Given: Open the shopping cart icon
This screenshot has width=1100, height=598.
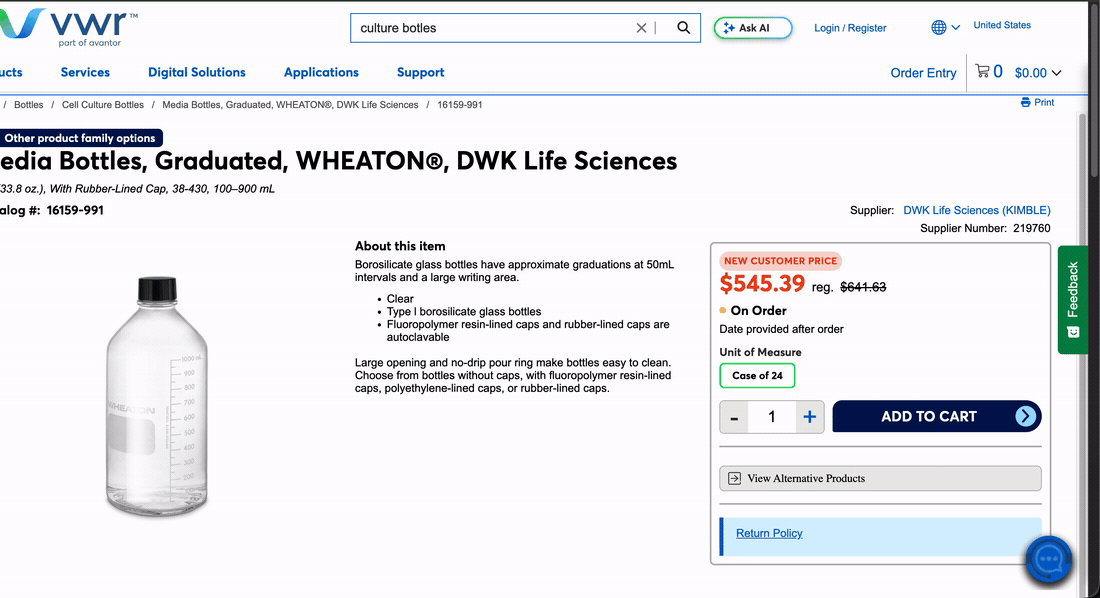Looking at the screenshot, I should [982, 71].
